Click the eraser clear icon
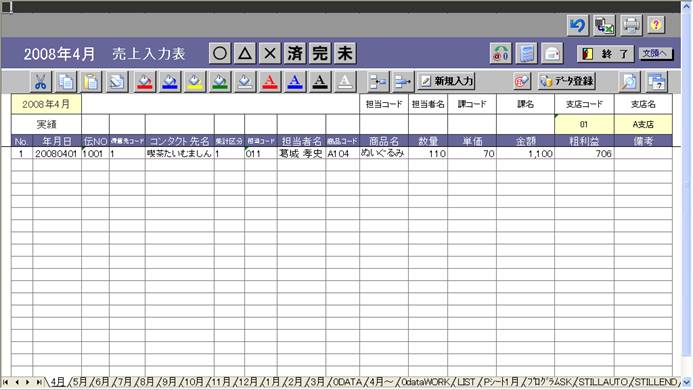The height and width of the screenshot is (390, 693). coord(117,82)
